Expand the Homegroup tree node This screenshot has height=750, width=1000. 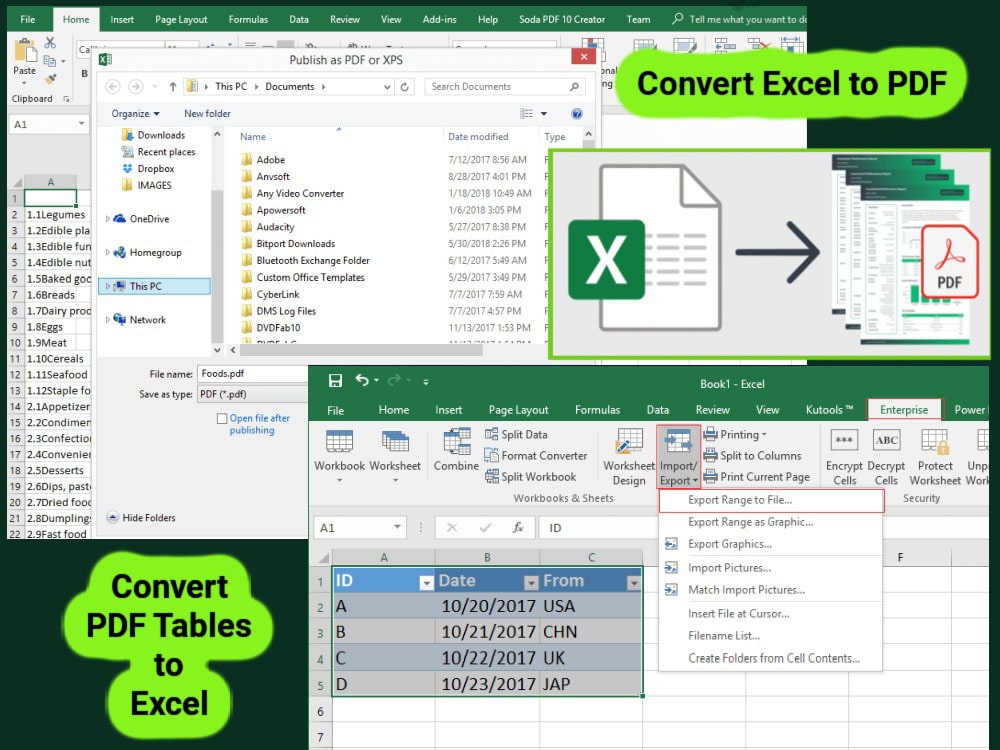click(107, 253)
